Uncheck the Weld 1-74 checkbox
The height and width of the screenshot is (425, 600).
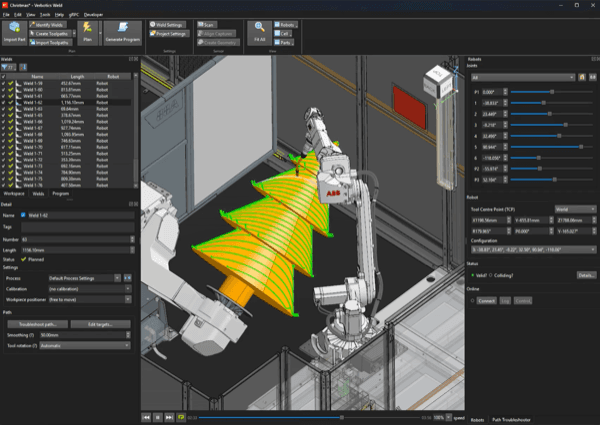[3, 173]
